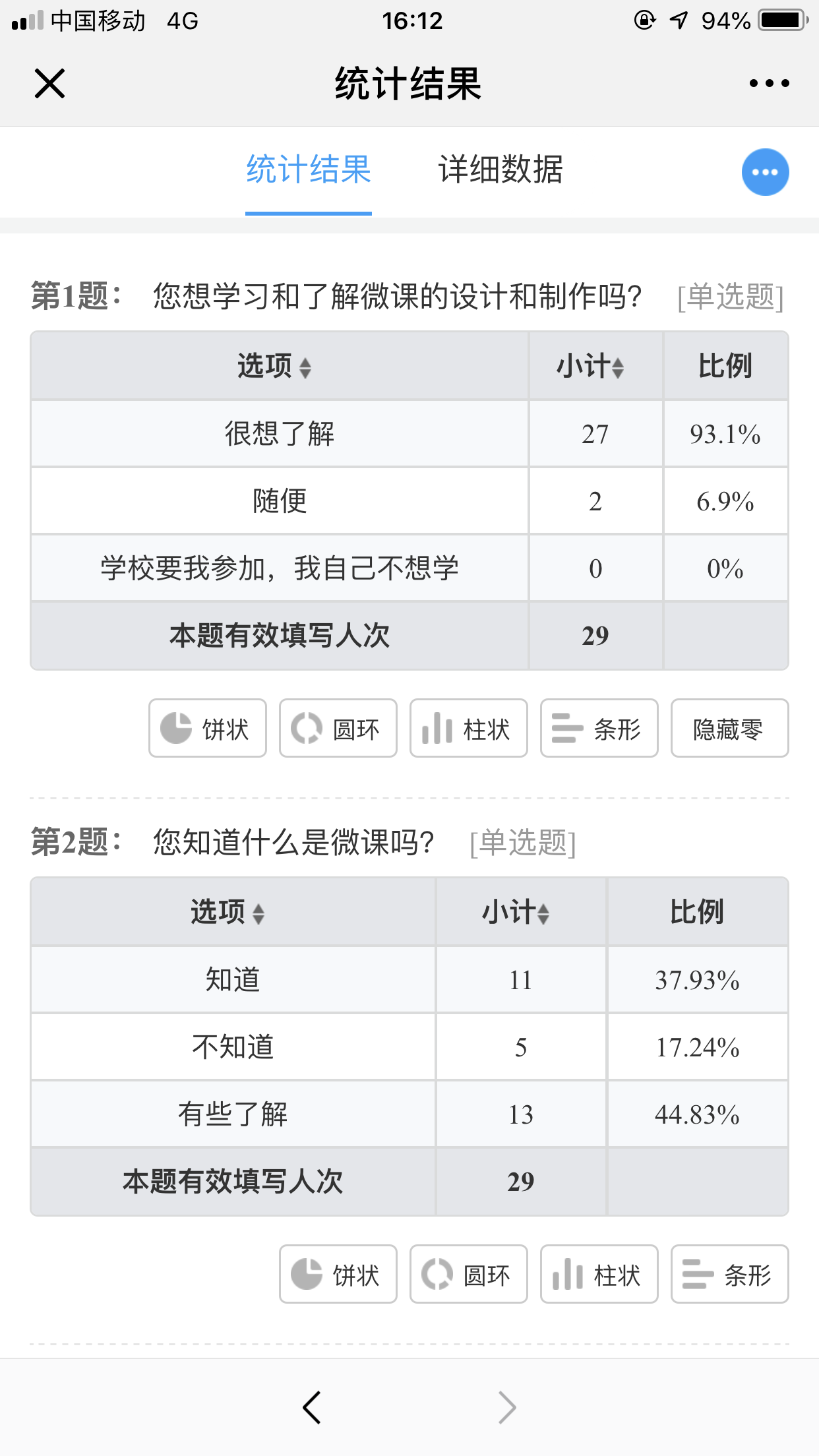Open the three-dot menu in title bar
Image resolution: width=819 pixels, height=1456 pixels.
[769, 83]
